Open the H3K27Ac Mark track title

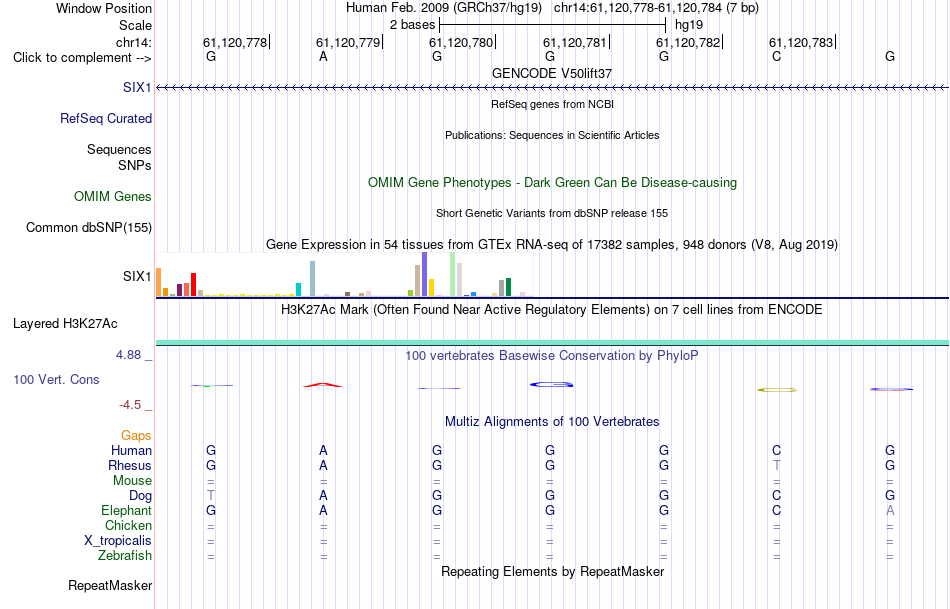pos(552,310)
